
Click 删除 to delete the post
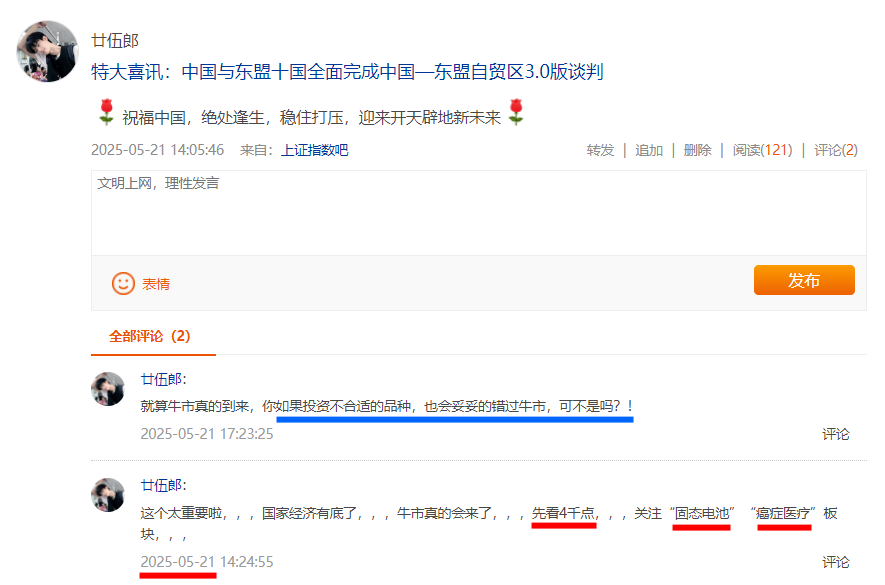click(x=697, y=150)
